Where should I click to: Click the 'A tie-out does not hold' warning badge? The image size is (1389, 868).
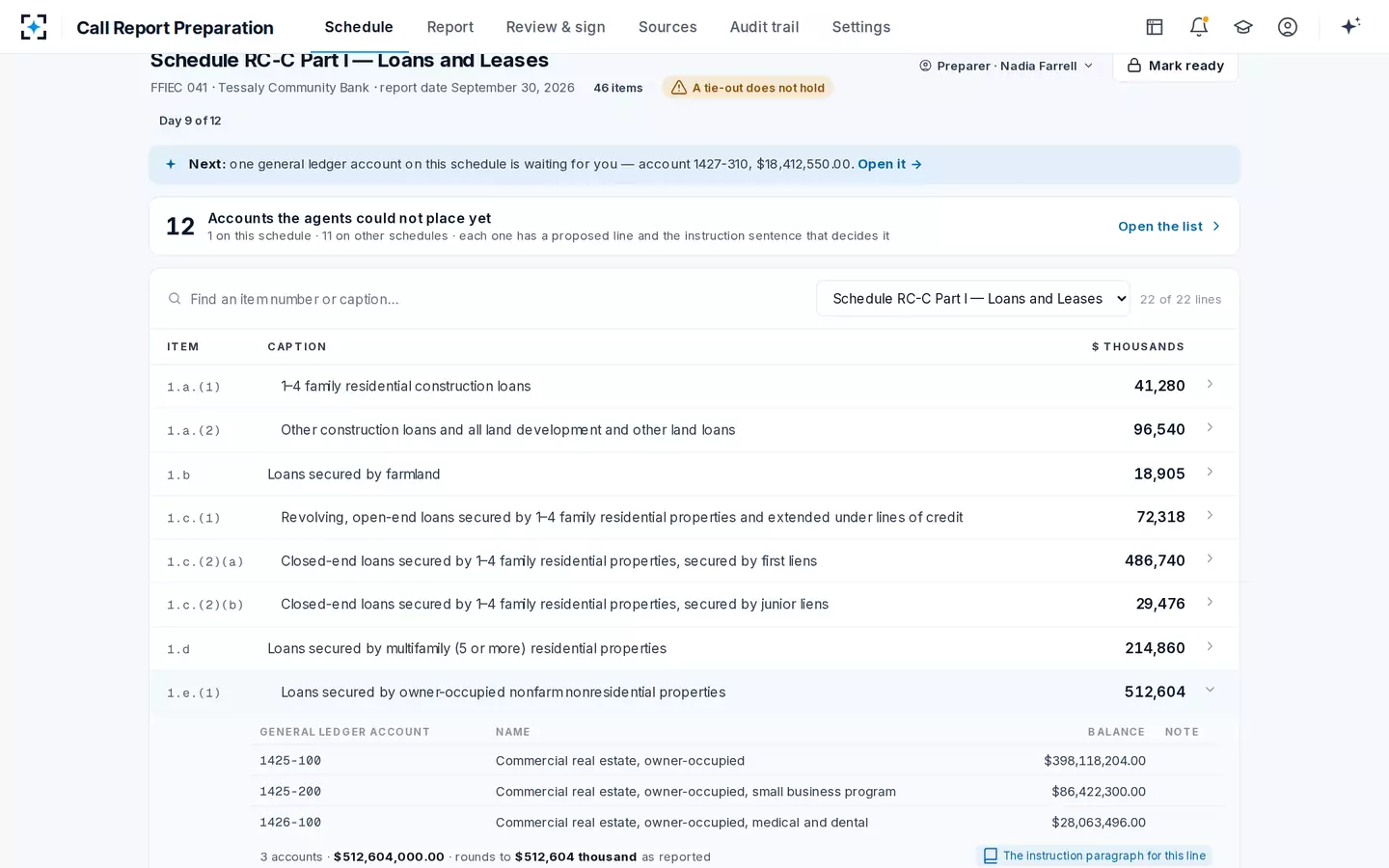[x=748, y=88]
